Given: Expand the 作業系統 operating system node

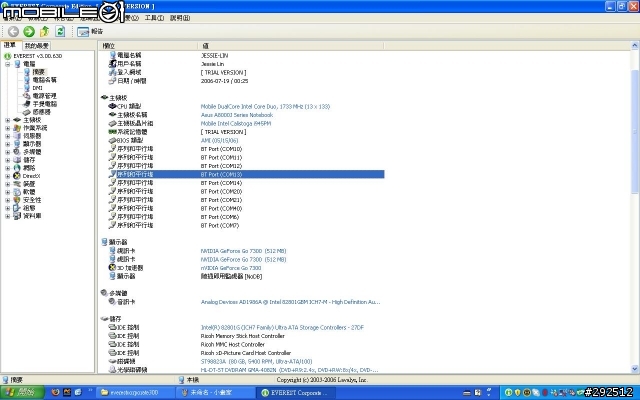Looking at the screenshot, I should pos(7,128).
